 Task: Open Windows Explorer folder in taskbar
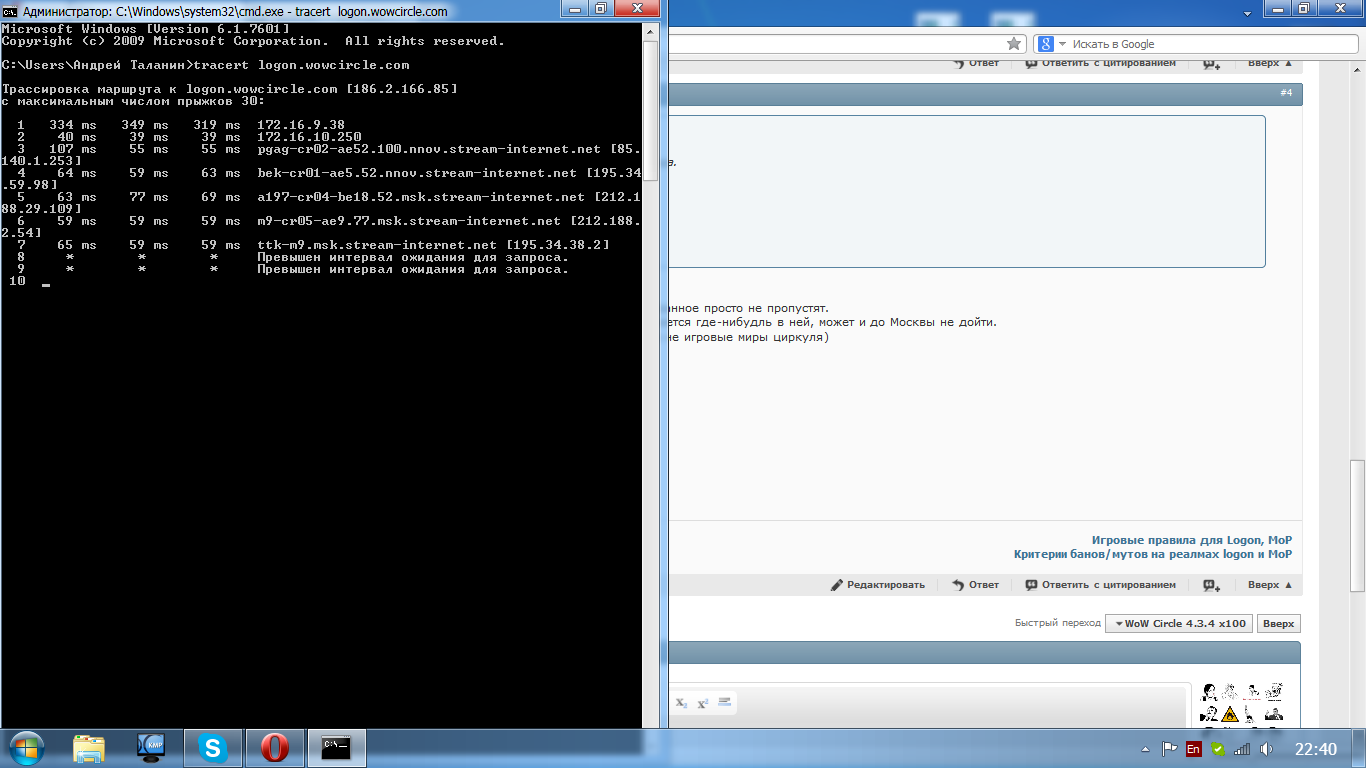point(89,747)
